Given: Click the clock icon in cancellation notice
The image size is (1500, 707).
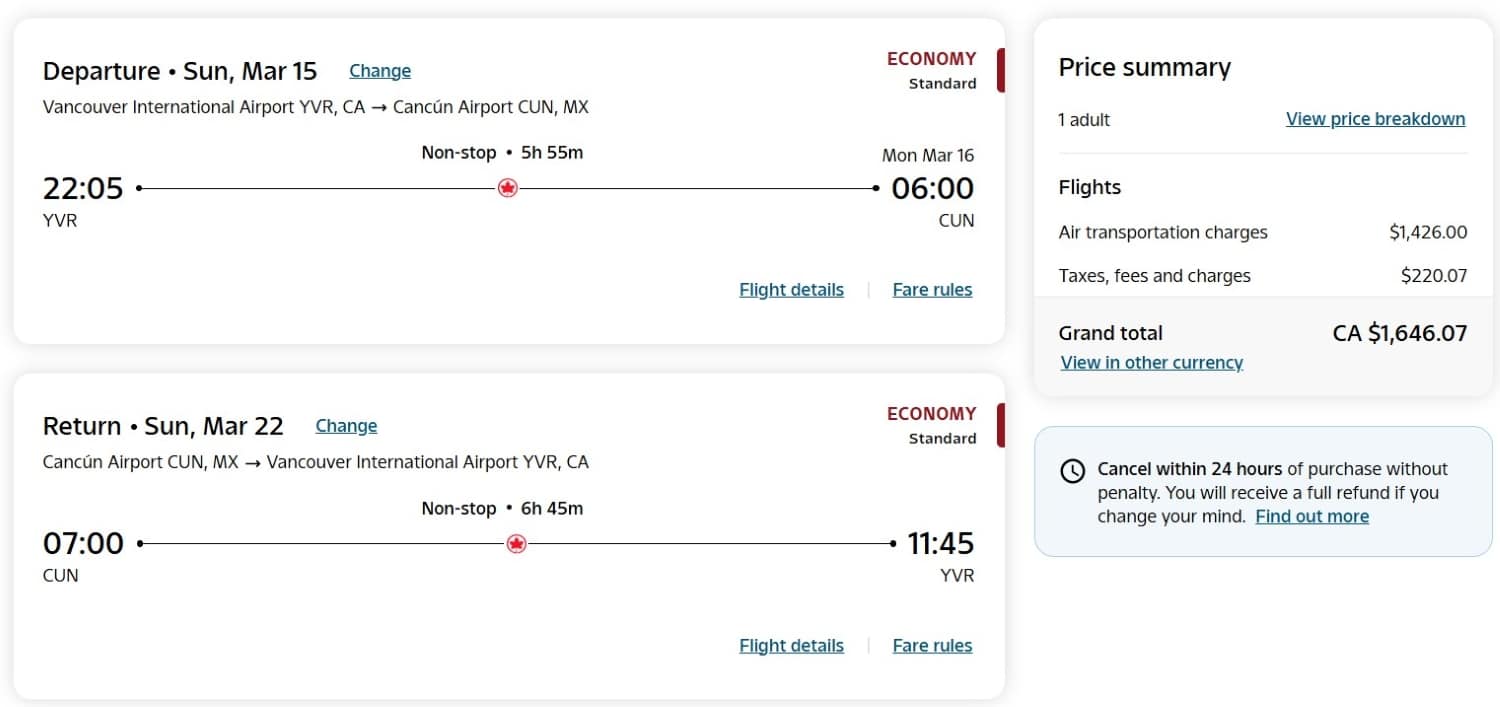Looking at the screenshot, I should click(1073, 470).
